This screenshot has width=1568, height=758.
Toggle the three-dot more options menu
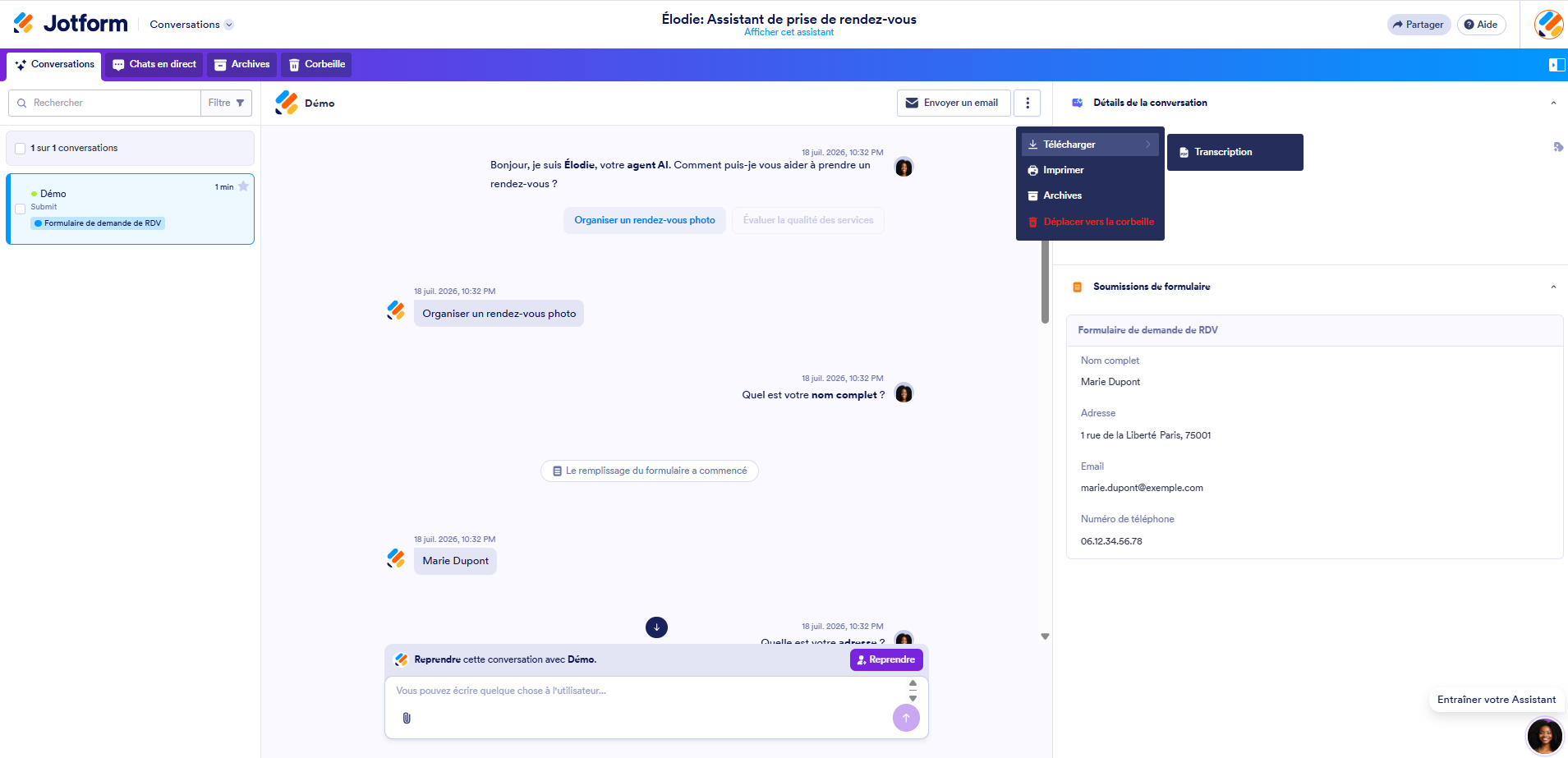tap(1028, 103)
